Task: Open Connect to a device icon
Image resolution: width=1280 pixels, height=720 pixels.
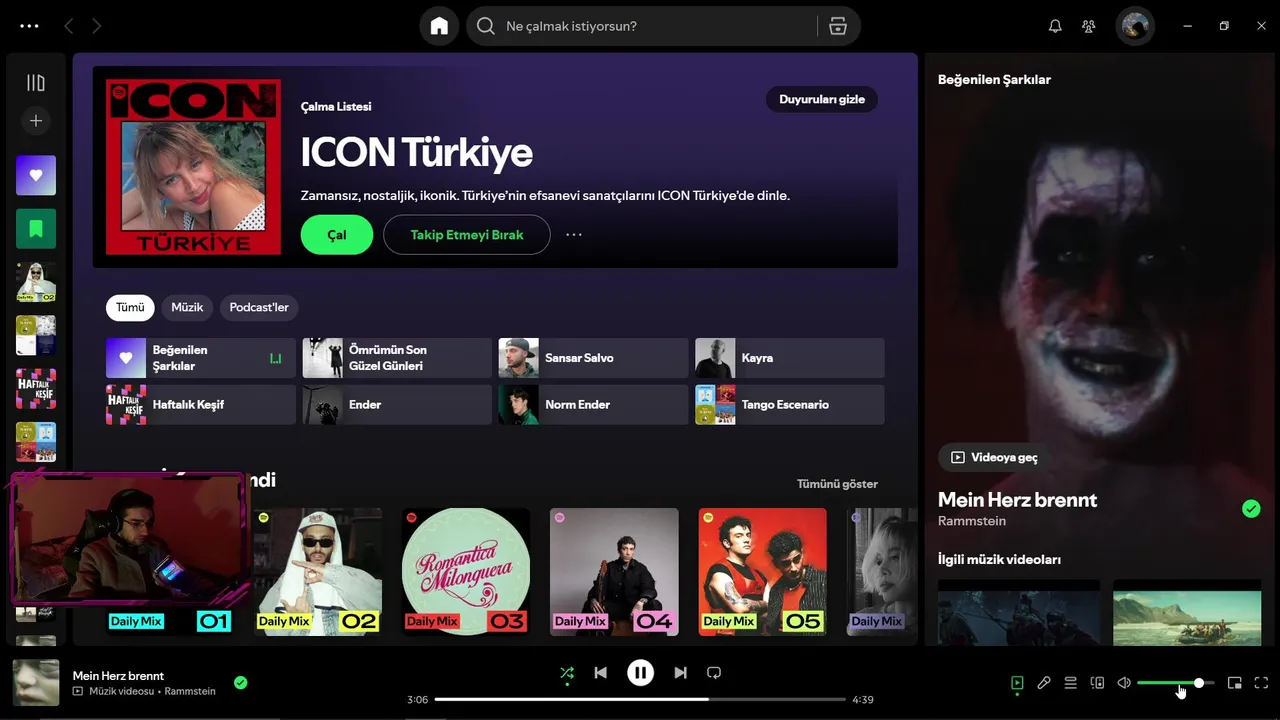Action: point(1097,683)
